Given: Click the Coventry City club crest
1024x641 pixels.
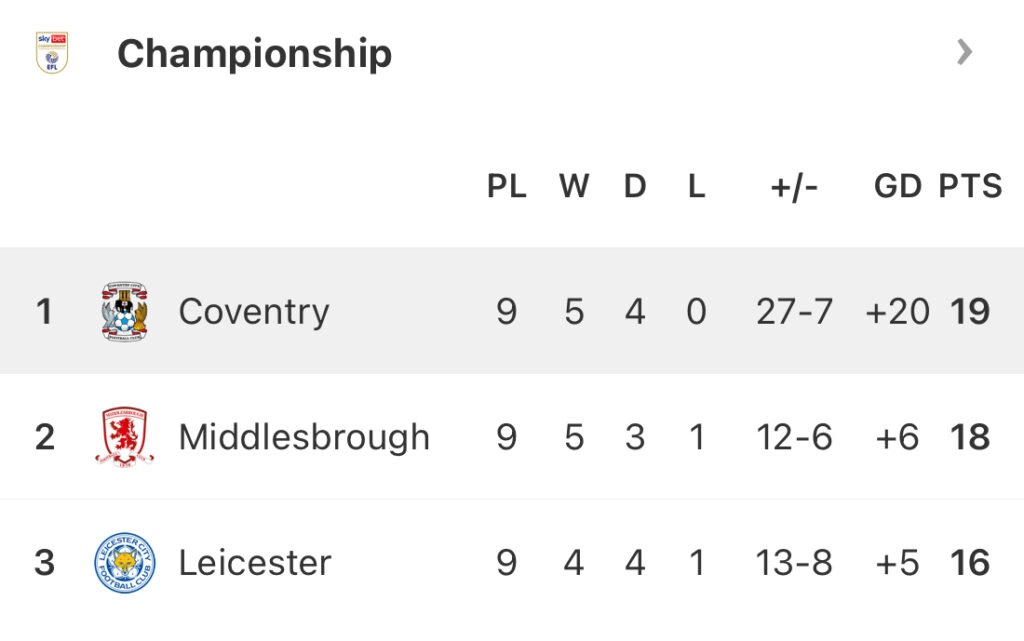Looking at the screenshot, I should (x=125, y=312).
